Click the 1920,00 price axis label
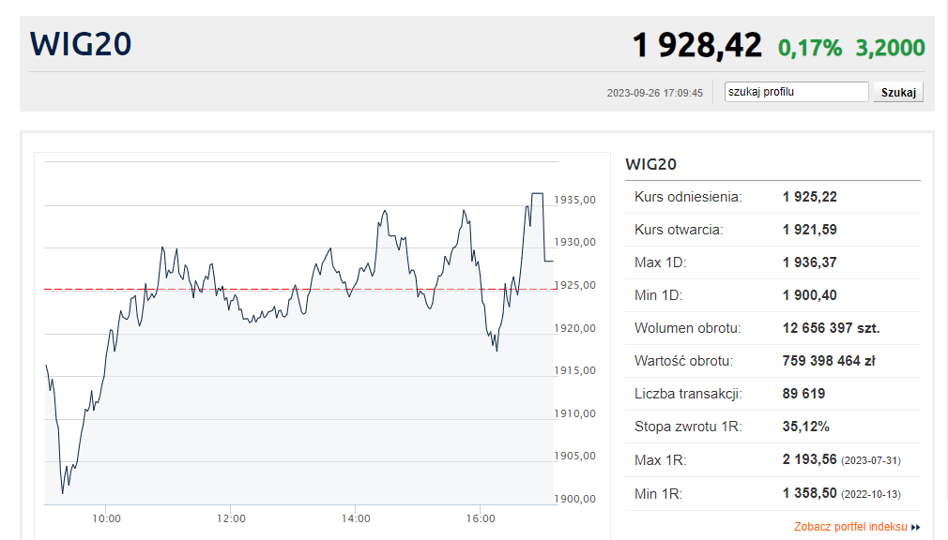948x540 pixels. (x=575, y=328)
